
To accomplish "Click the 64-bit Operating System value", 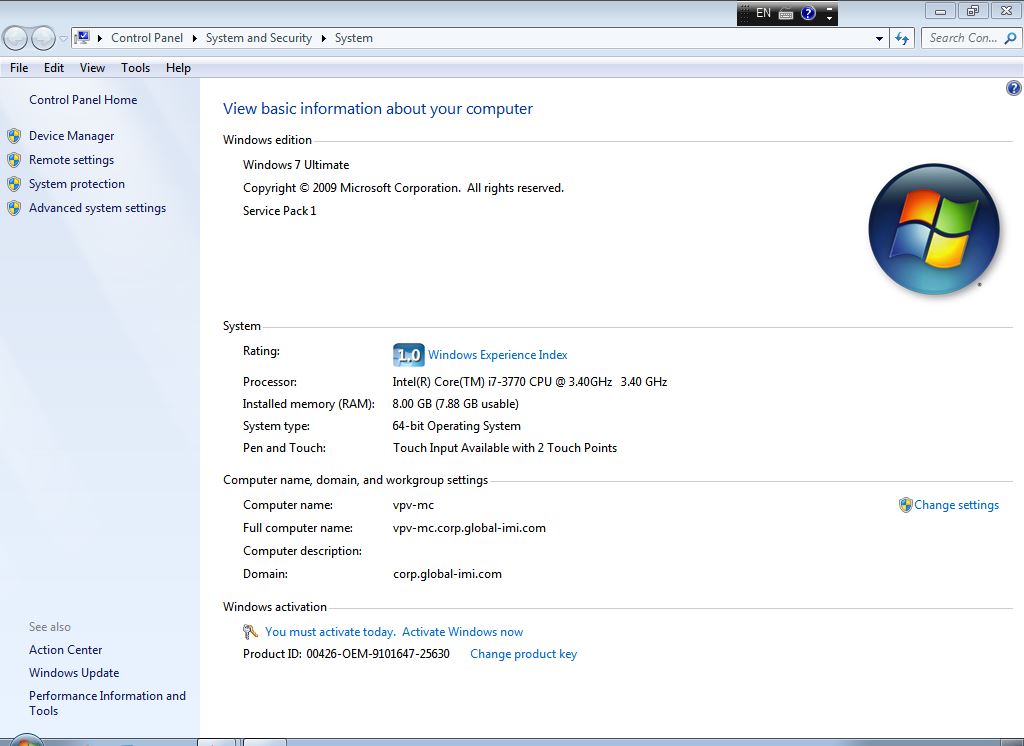I will click(456, 426).
